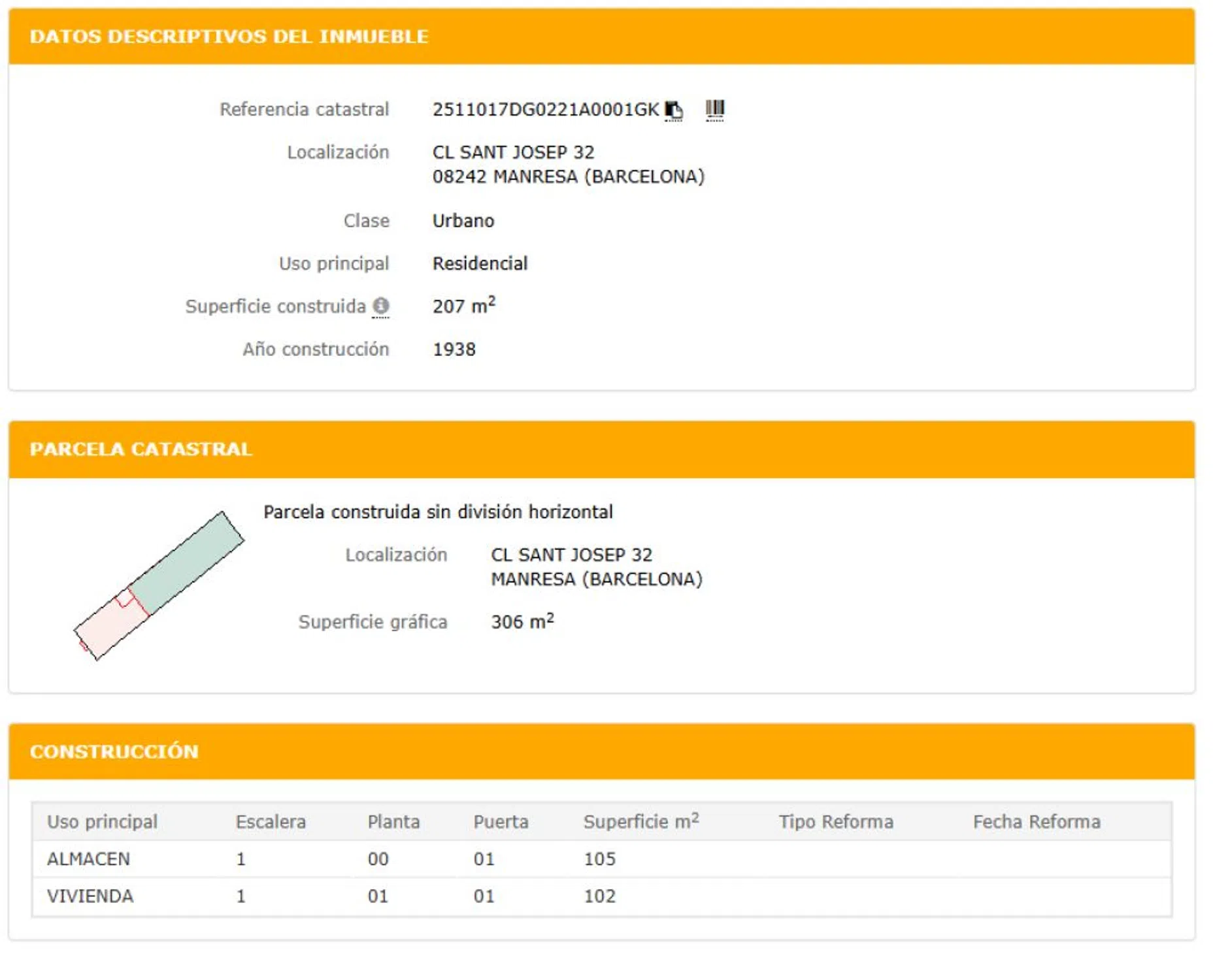The height and width of the screenshot is (980, 1213).
Task: Click the PARCELA CATASTRAL section header
Action: (x=141, y=449)
